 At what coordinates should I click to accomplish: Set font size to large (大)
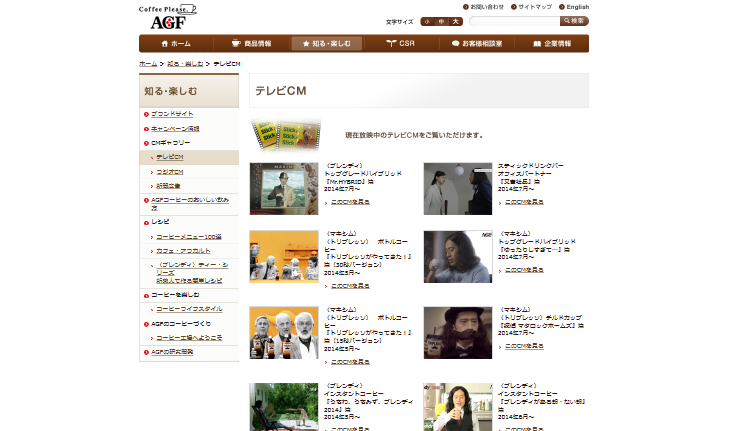click(456, 21)
